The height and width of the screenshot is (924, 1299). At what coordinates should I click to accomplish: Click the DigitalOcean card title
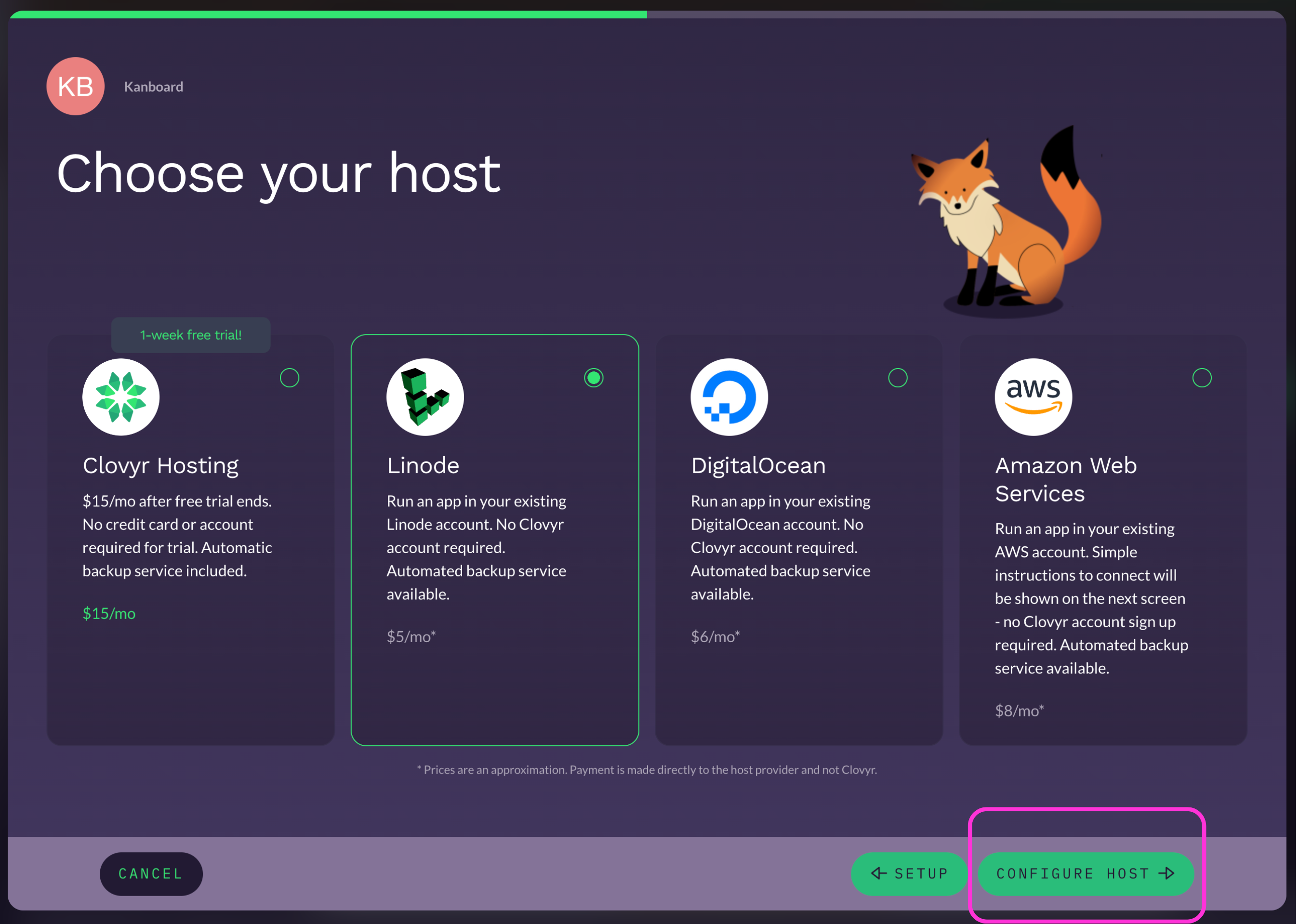point(759,466)
